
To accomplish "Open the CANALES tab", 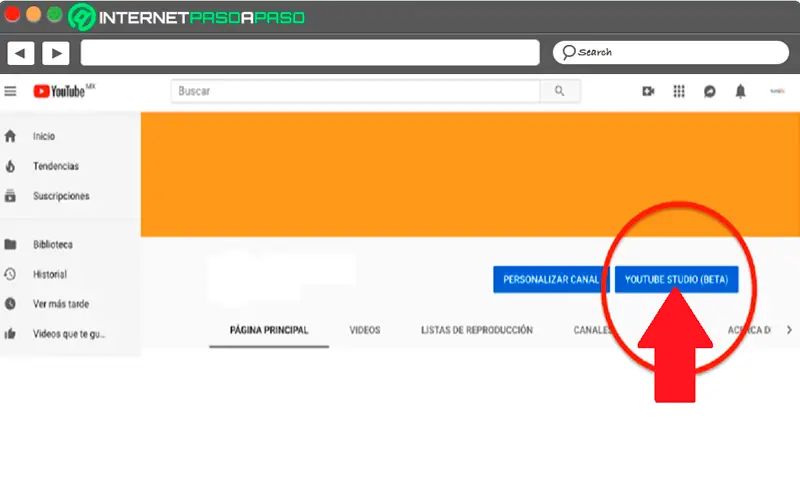I will click(592, 330).
